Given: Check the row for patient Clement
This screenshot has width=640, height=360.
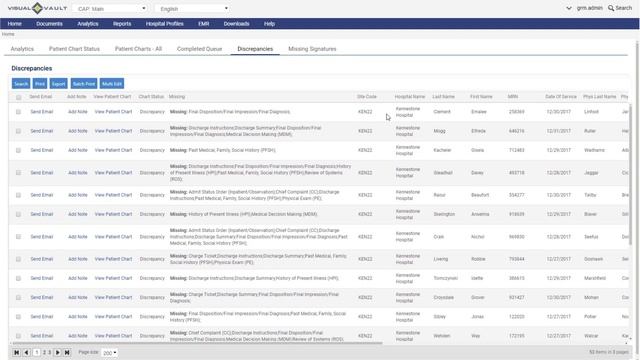Looking at the screenshot, I should pos(18,112).
